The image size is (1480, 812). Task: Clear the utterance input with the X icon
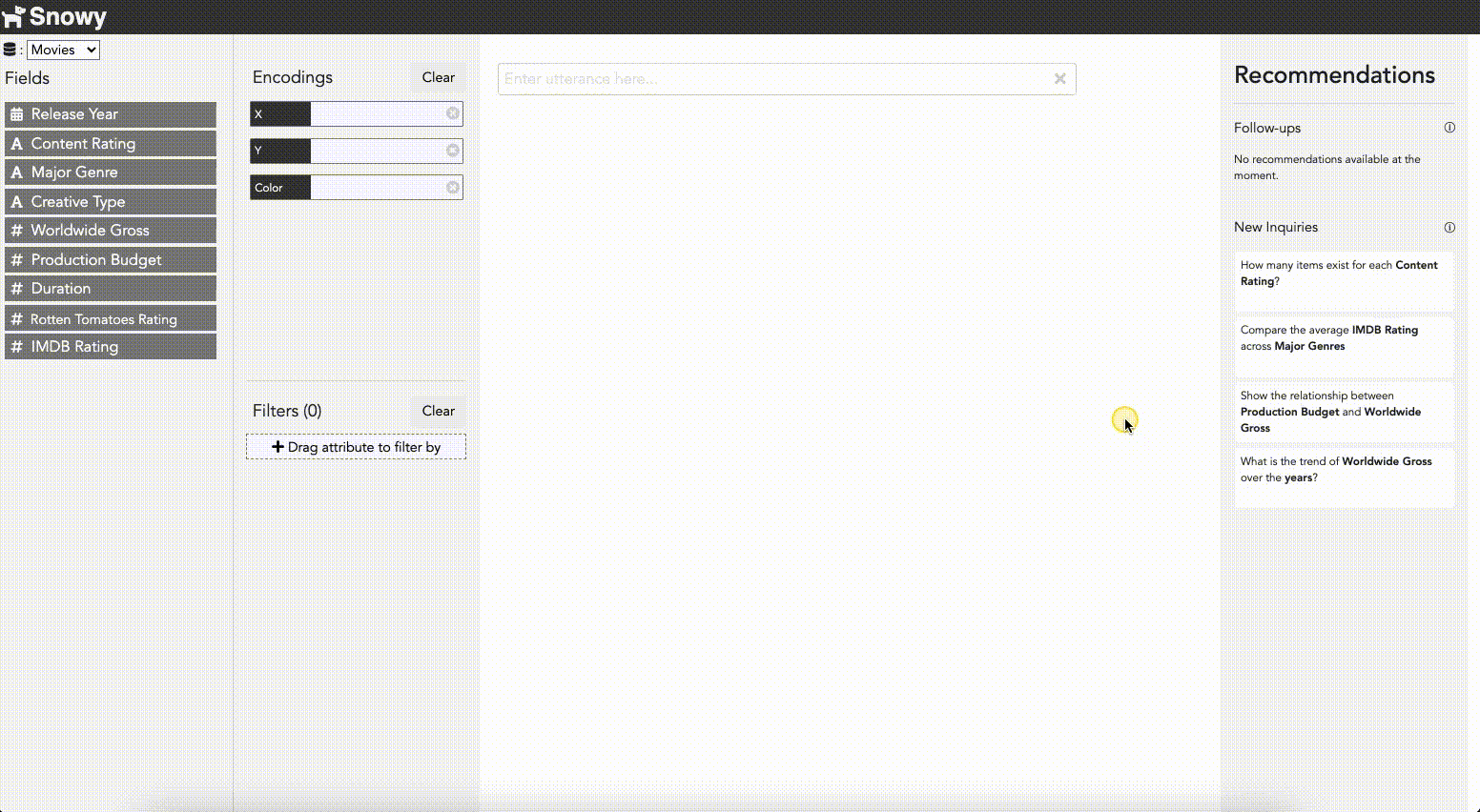[1059, 79]
